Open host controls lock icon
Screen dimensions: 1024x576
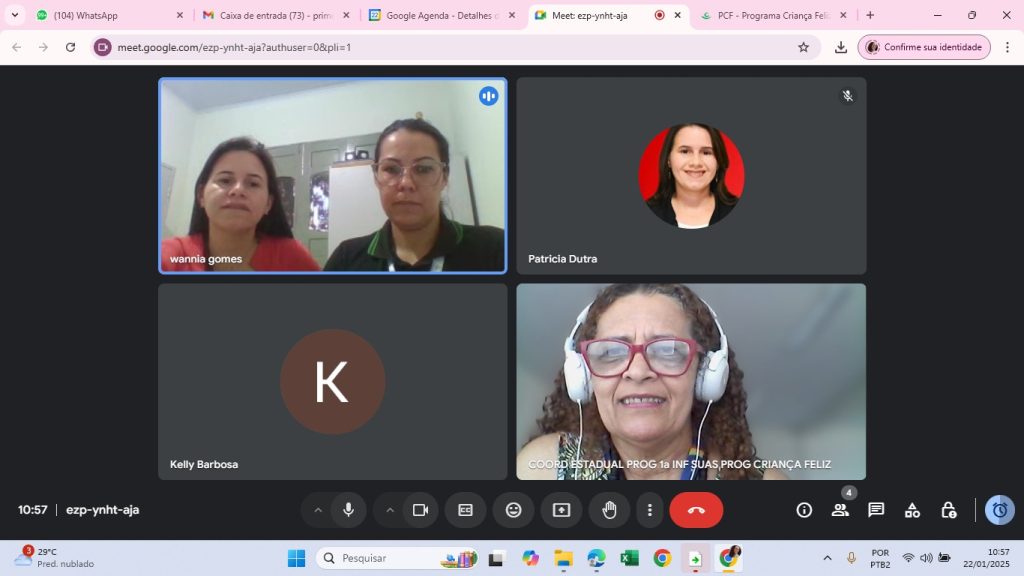[x=948, y=510]
